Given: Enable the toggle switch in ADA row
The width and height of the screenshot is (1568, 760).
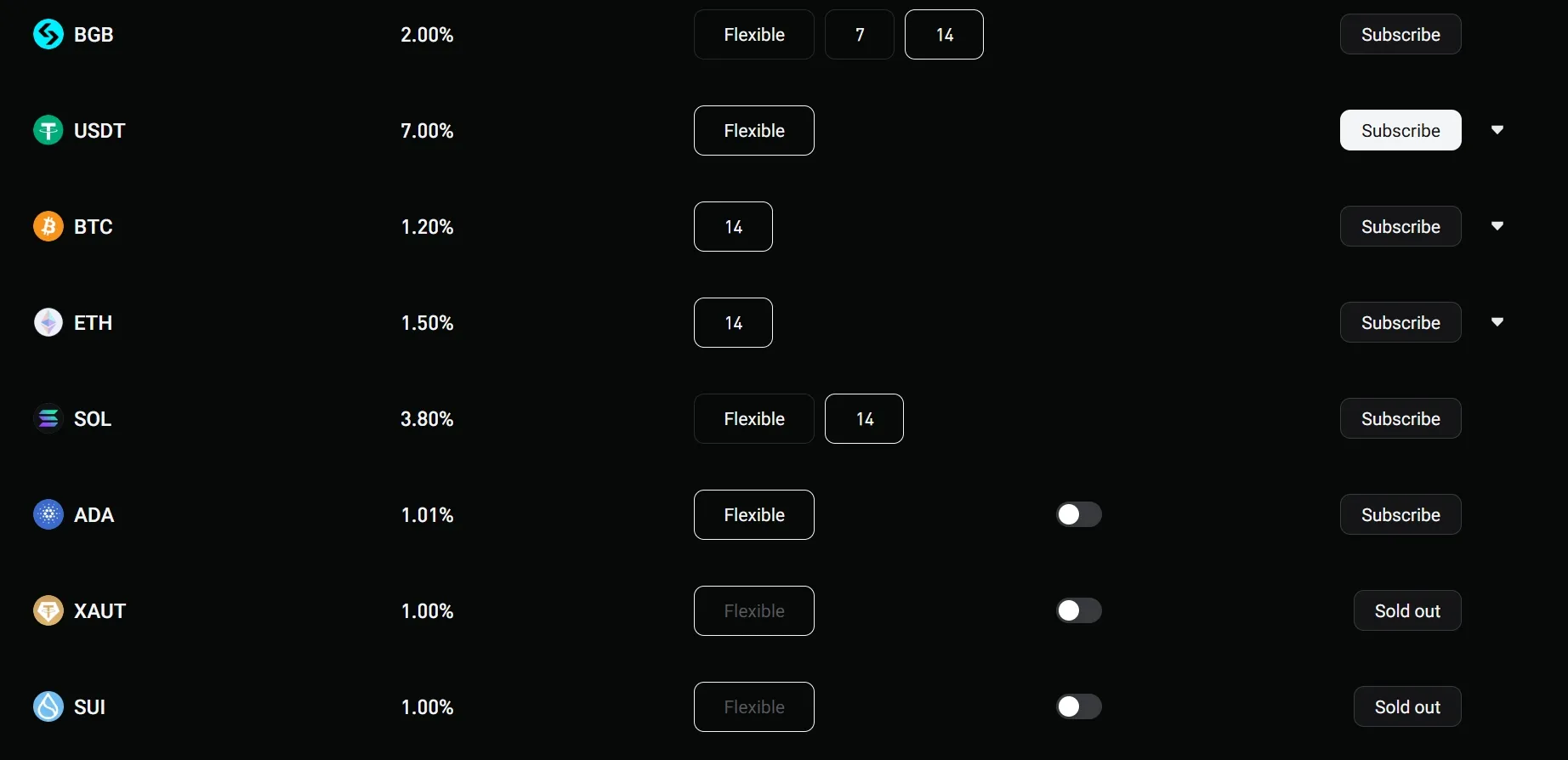Looking at the screenshot, I should [x=1079, y=515].
